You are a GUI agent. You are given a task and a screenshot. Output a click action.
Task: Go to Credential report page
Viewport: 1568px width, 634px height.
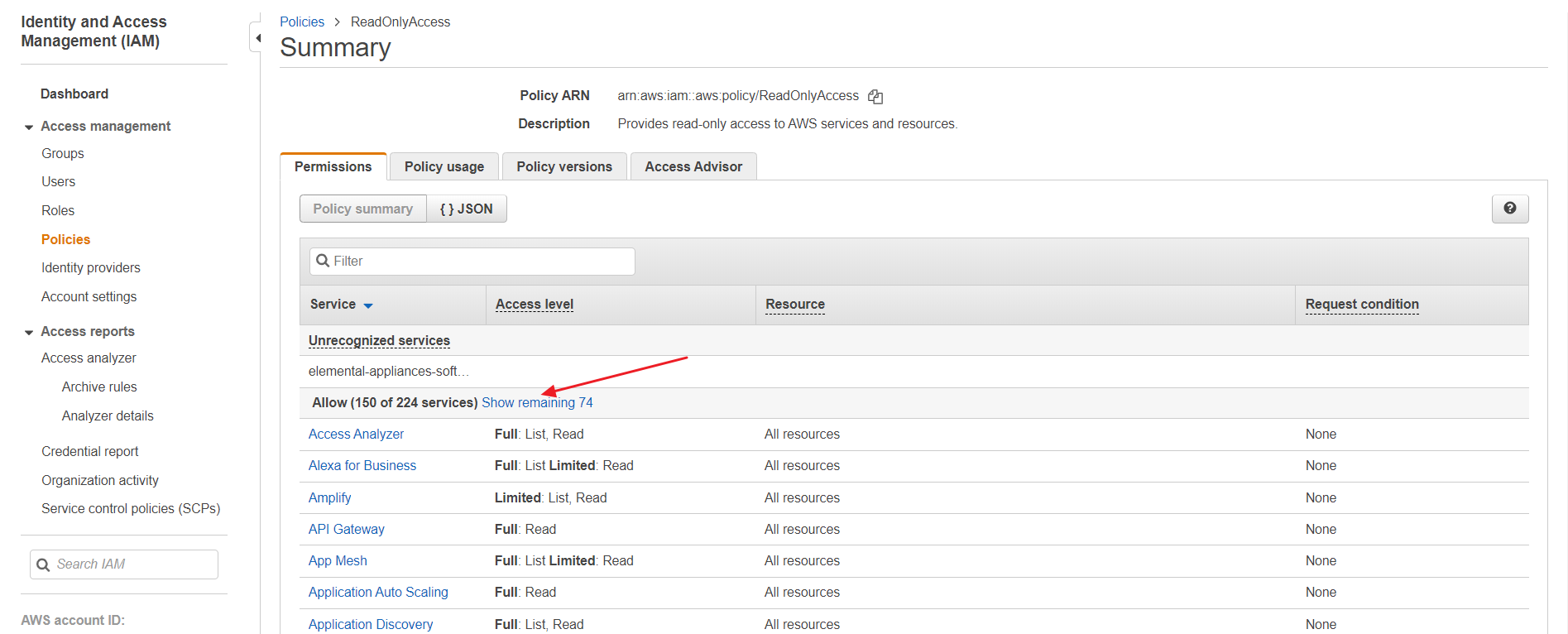[90, 451]
